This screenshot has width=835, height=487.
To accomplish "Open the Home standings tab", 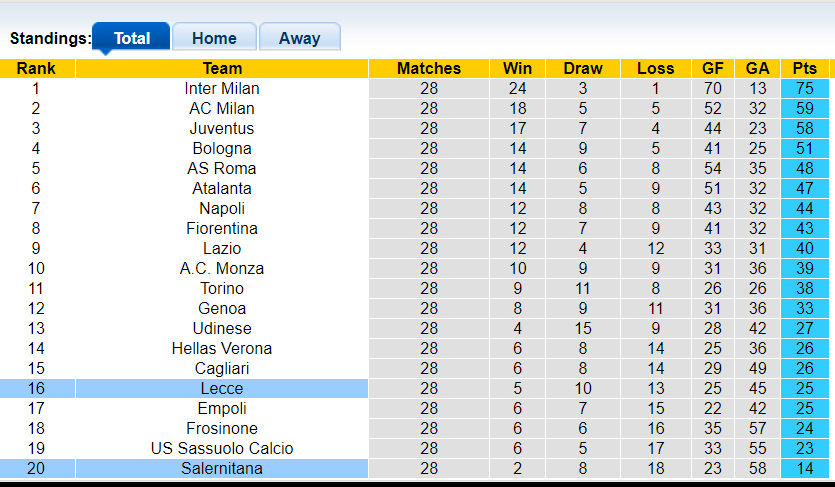I will click(214, 38).
